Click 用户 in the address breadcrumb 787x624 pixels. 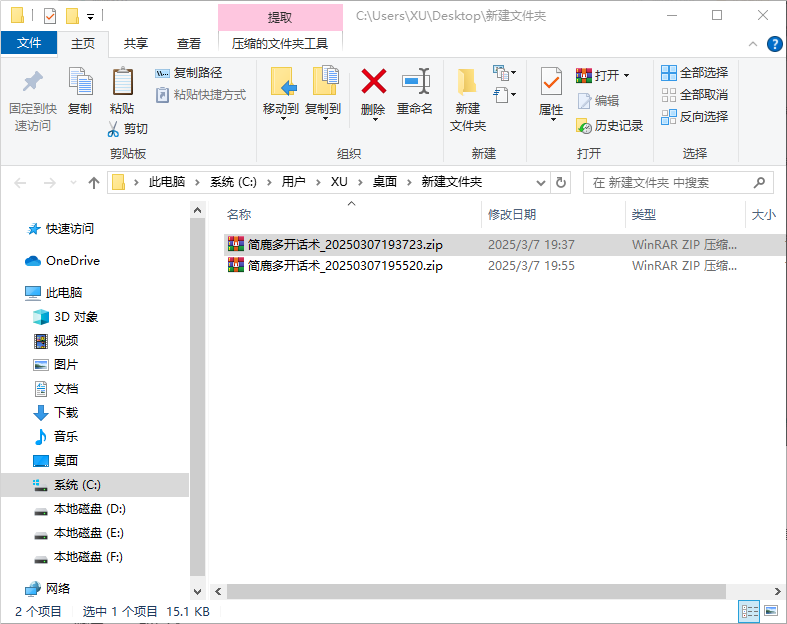(293, 182)
